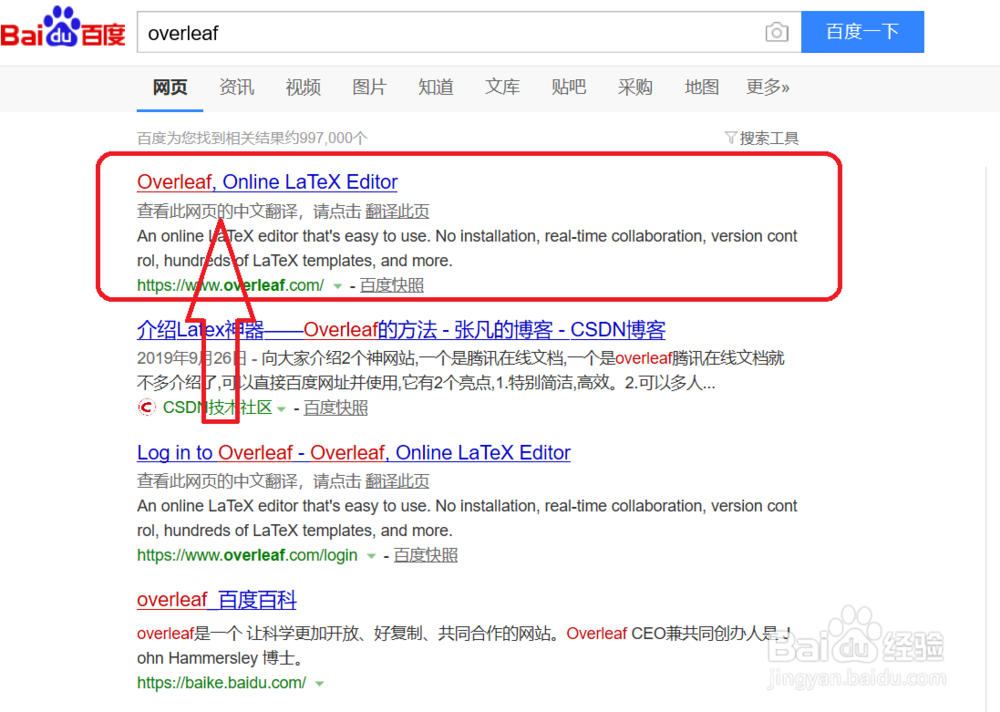Click the search box containing overleaf

(x=469, y=32)
